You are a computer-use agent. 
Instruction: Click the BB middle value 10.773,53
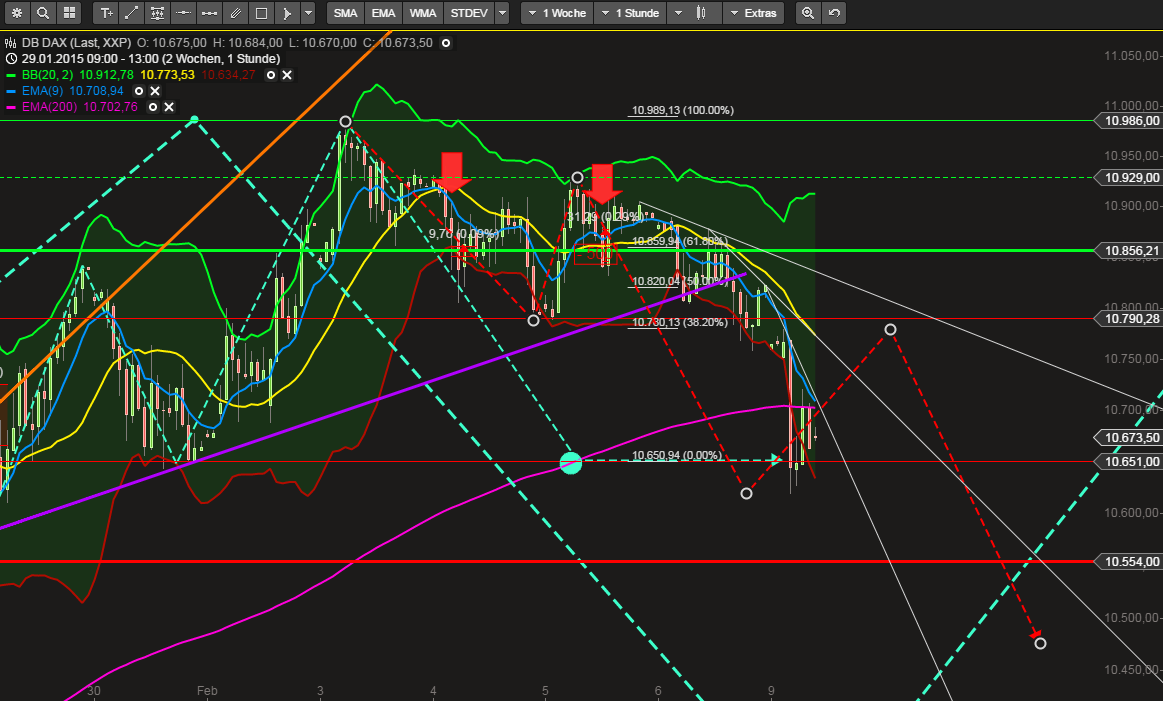tap(168, 75)
